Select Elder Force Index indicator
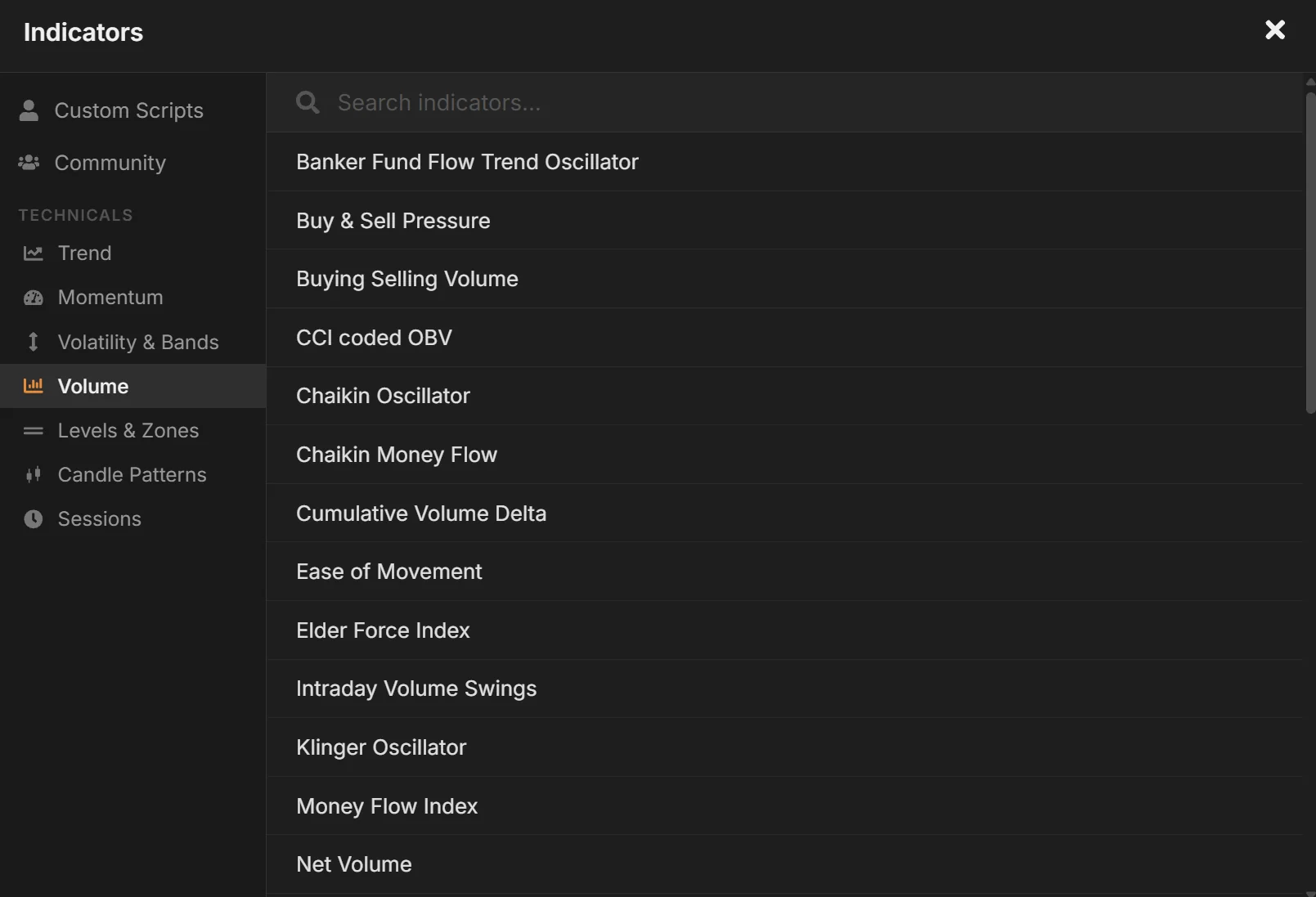This screenshot has width=1316, height=897. click(784, 630)
